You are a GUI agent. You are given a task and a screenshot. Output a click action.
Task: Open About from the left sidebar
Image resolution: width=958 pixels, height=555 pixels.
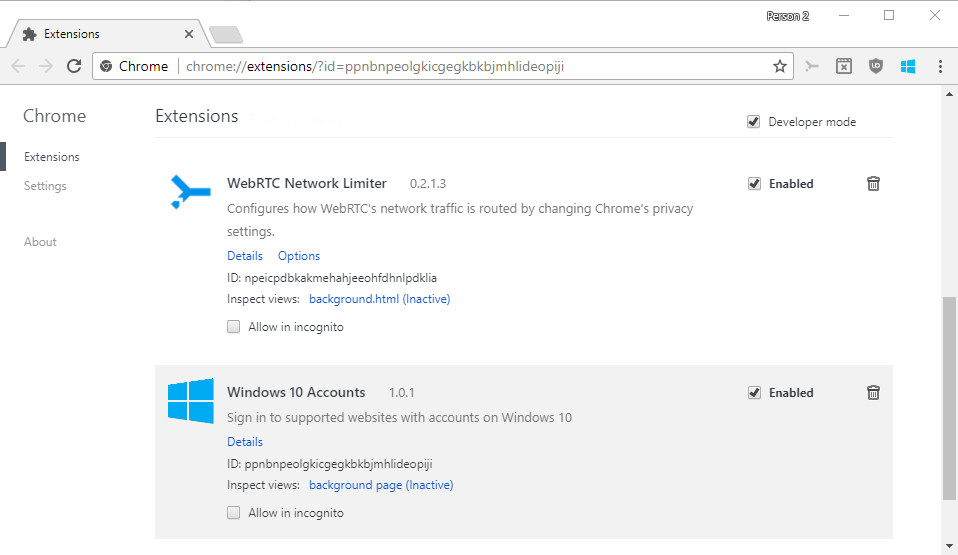(40, 241)
